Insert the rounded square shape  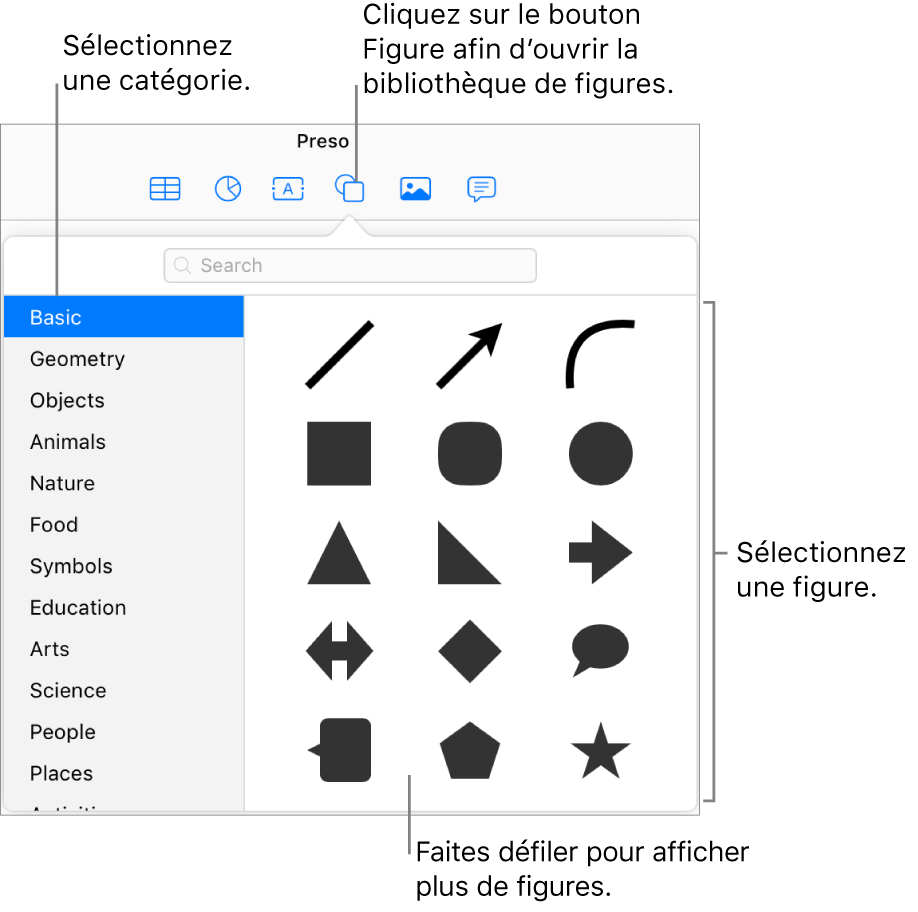coord(470,454)
